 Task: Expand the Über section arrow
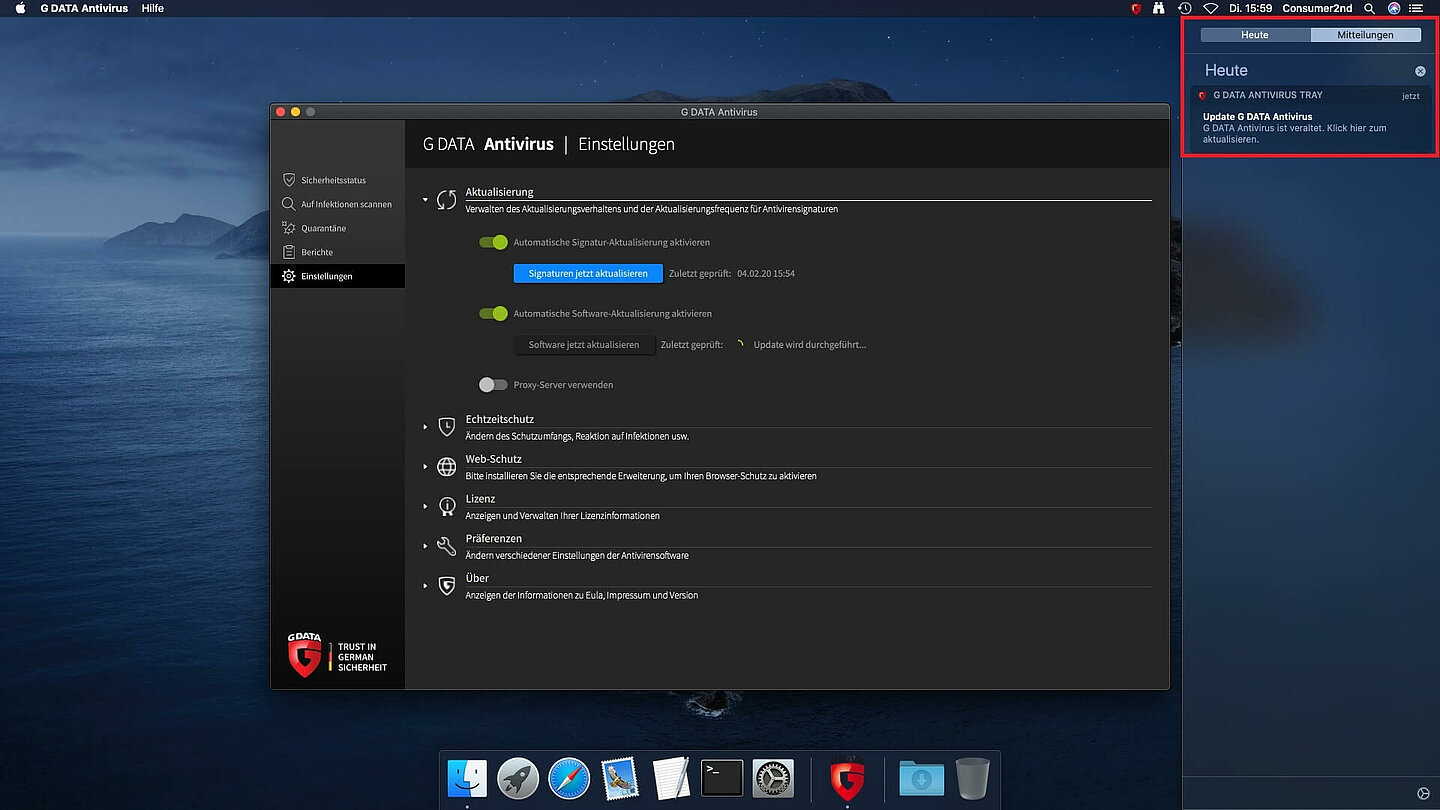coord(425,586)
